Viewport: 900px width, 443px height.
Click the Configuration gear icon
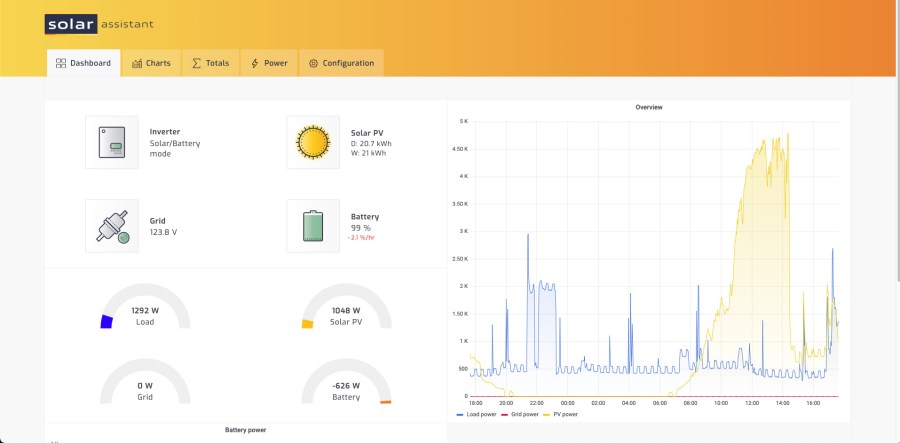pos(313,63)
